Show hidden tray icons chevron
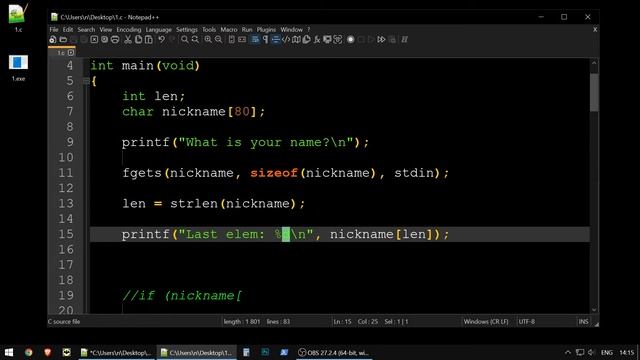This screenshot has height=360, width=640. [568, 352]
